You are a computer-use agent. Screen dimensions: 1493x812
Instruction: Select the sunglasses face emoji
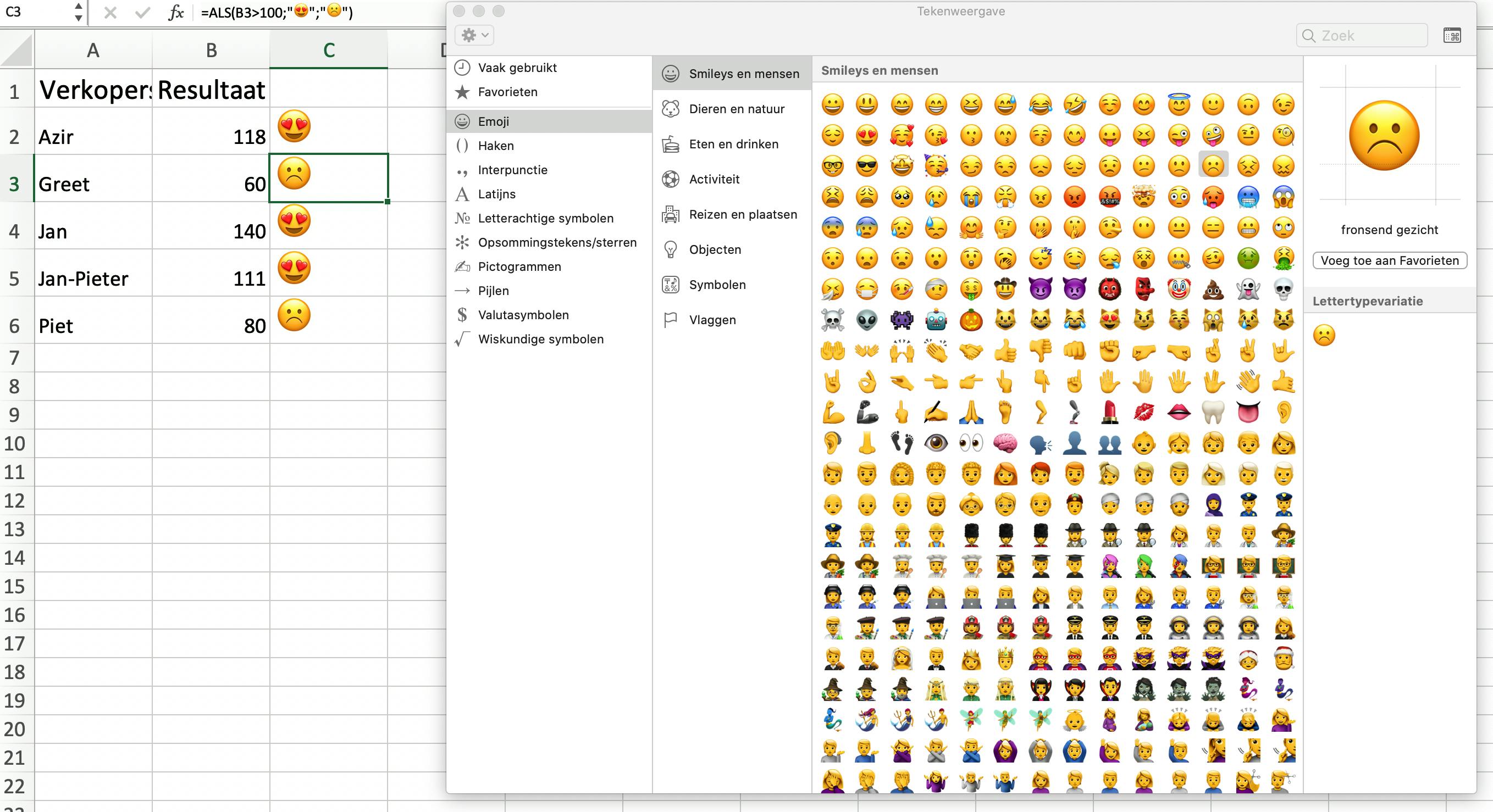867,166
